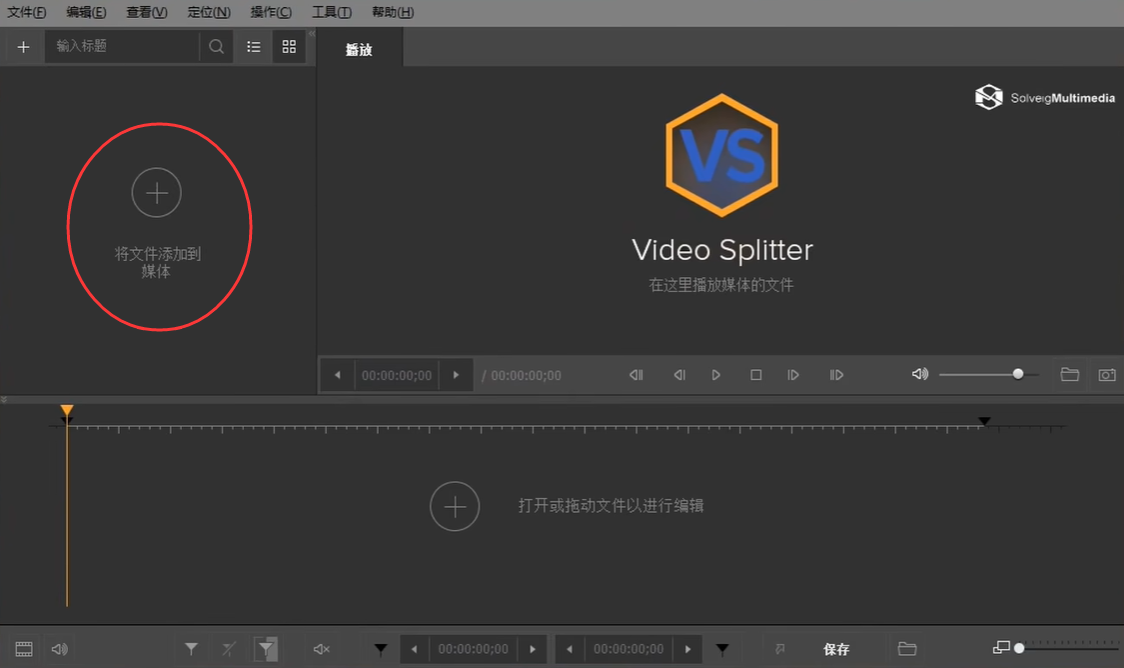Toggle the audio track speaker icon
1124x668 pixels.
[x=59, y=649]
